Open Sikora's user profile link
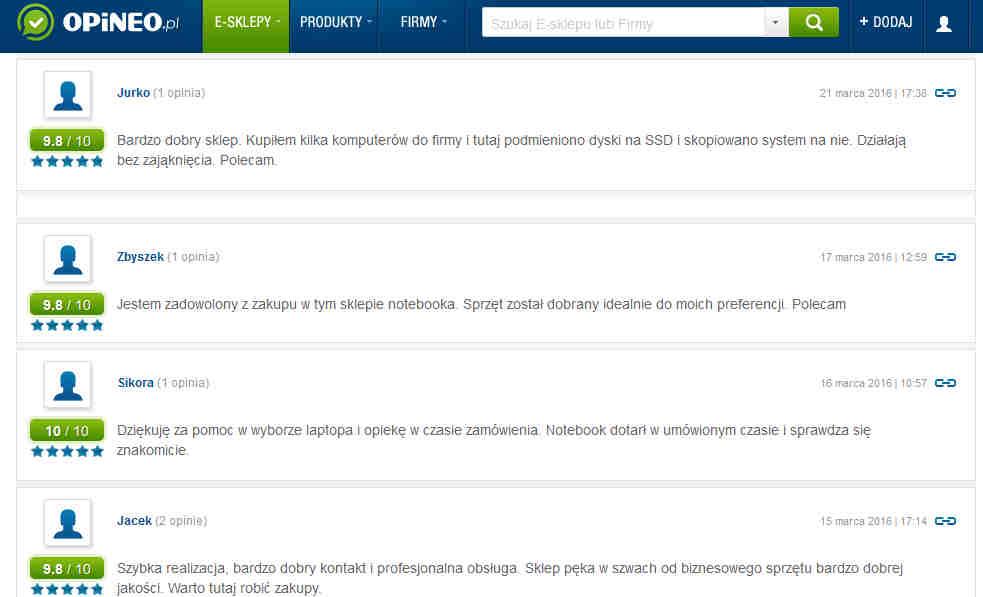The height and width of the screenshot is (597, 983). (x=135, y=383)
